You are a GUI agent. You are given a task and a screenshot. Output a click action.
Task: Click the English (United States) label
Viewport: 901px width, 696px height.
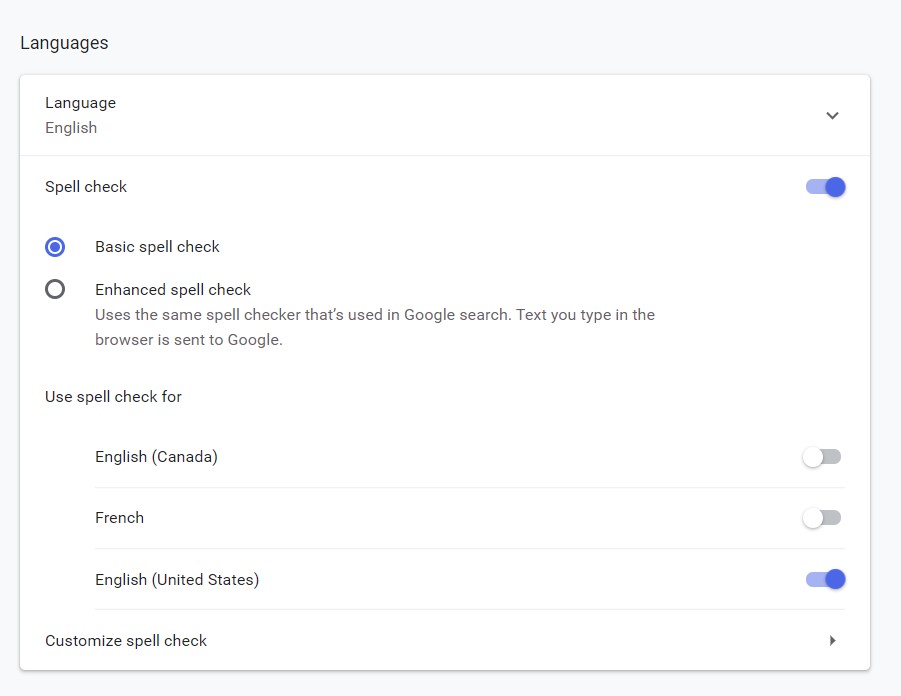pos(177,579)
